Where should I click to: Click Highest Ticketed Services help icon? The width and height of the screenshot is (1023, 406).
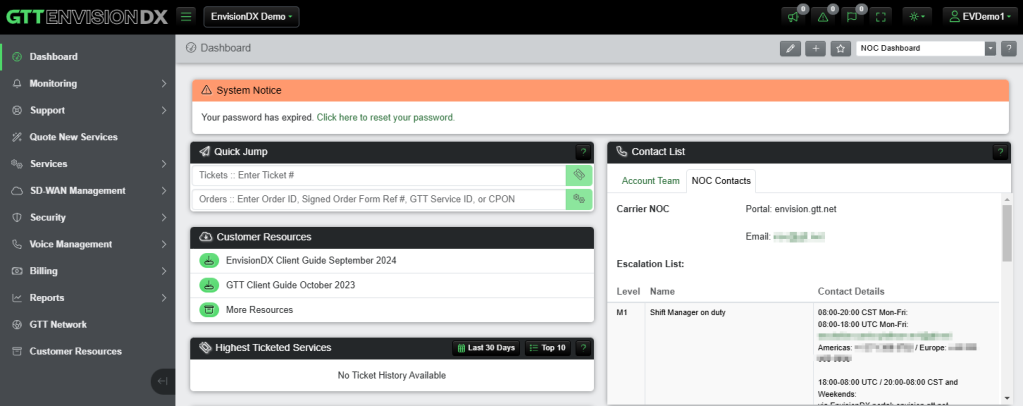point(583,348)
